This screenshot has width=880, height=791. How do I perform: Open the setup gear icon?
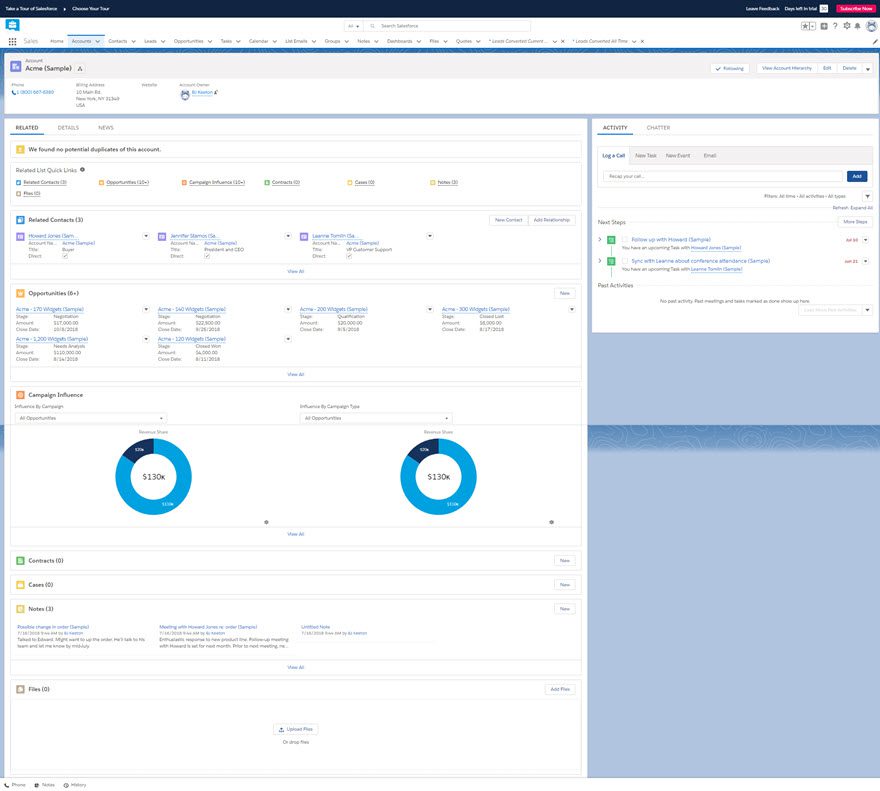[846, 25]
